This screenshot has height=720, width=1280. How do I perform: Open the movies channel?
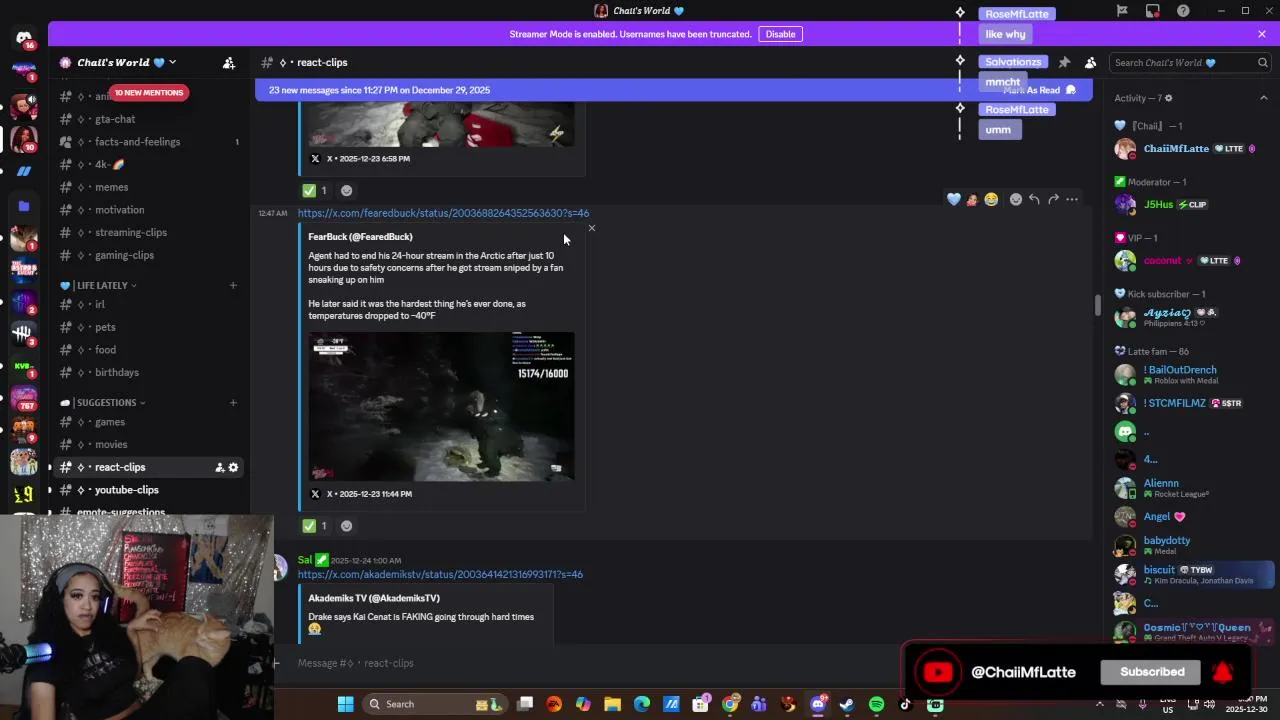click(150, 444)
